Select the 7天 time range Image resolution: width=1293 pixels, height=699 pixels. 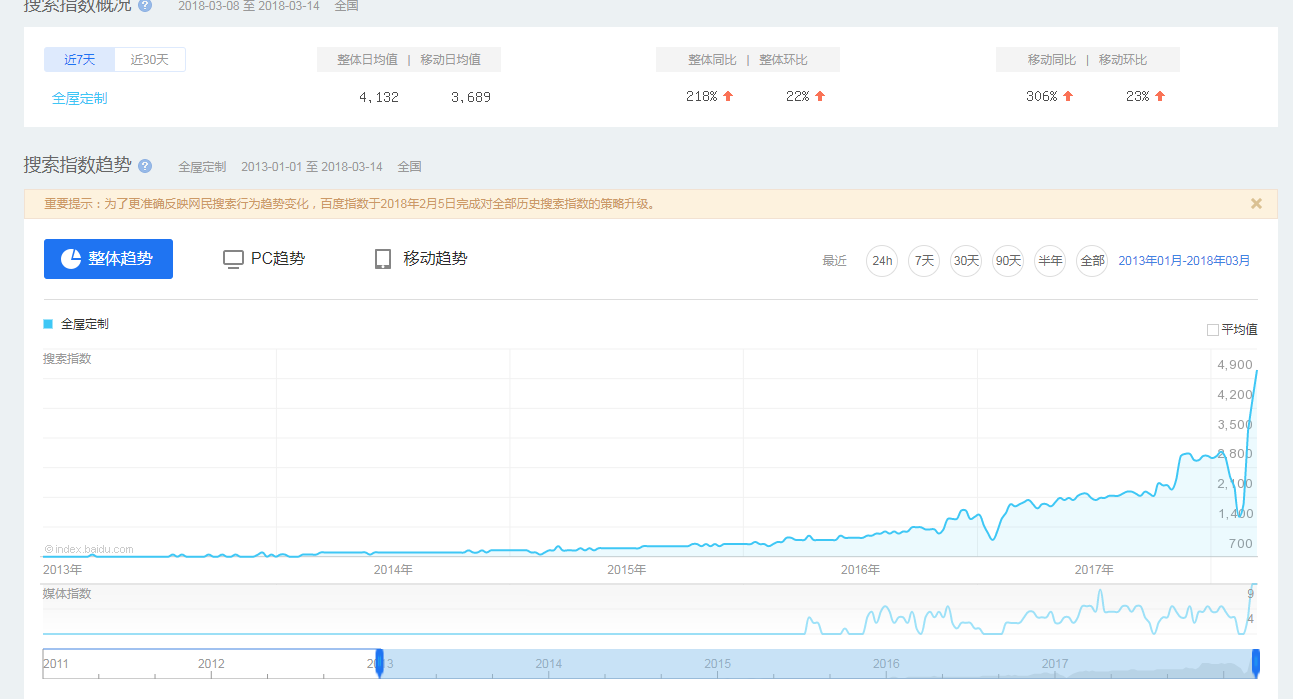click(924, 261)
